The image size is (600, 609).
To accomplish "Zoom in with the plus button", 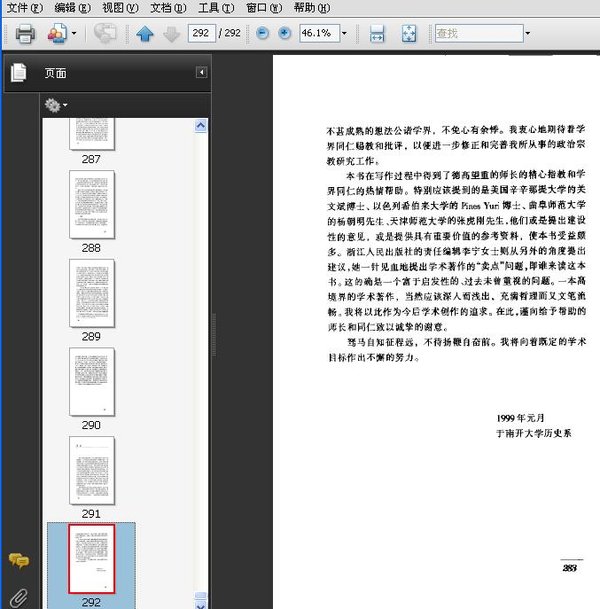I will click(x=284, y=33).
